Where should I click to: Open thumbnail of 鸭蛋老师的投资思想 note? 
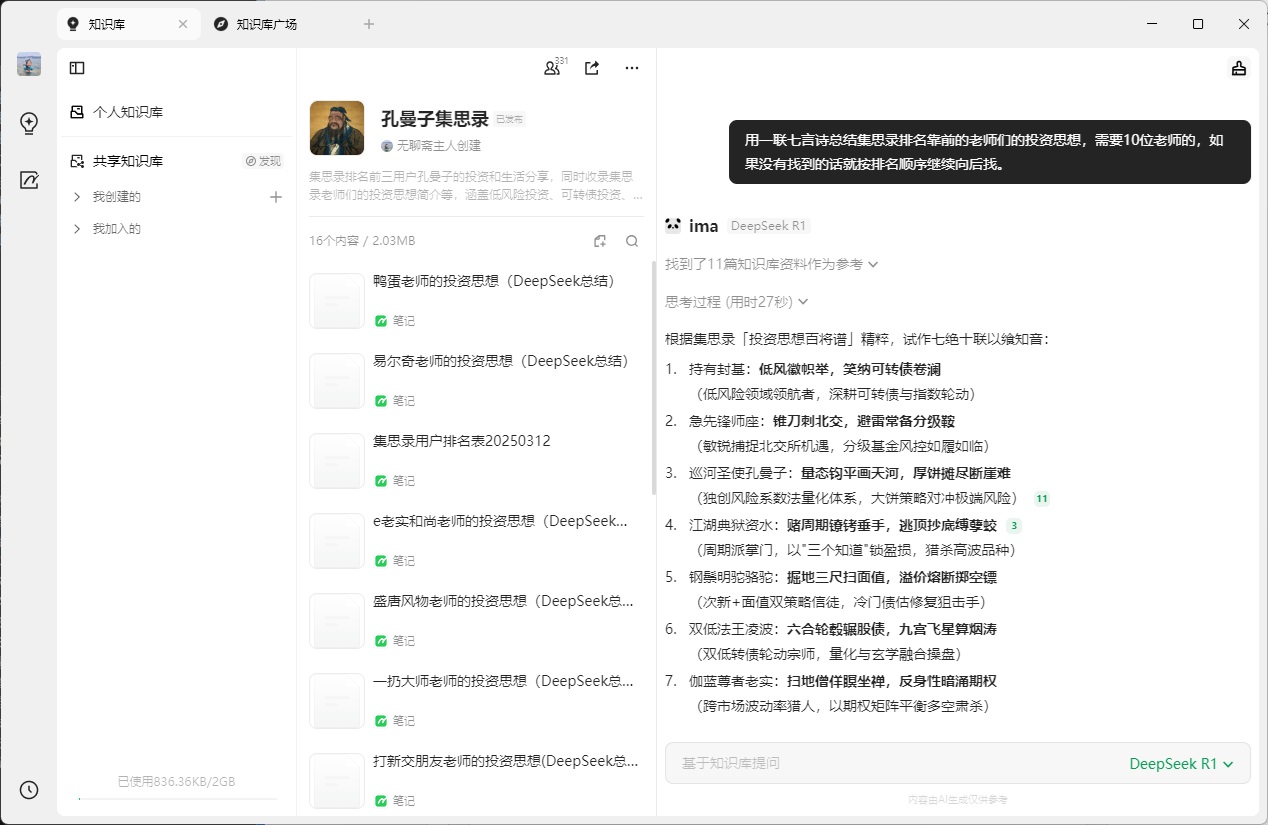[337, 301]
